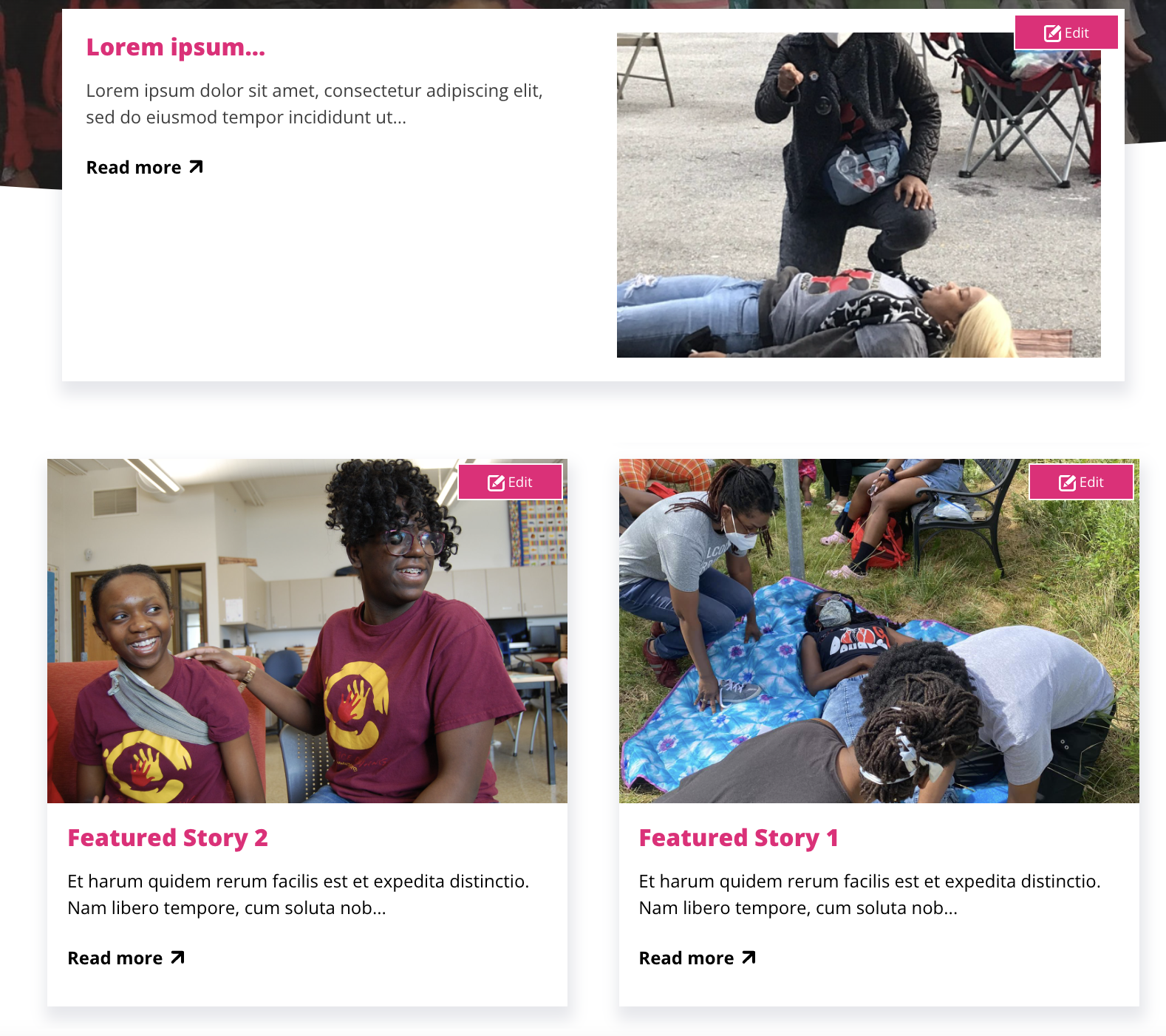Screen dimensions: 1166x1036
Task: Click arrow icon under Featured Story 2
Action: coord(177,958)
